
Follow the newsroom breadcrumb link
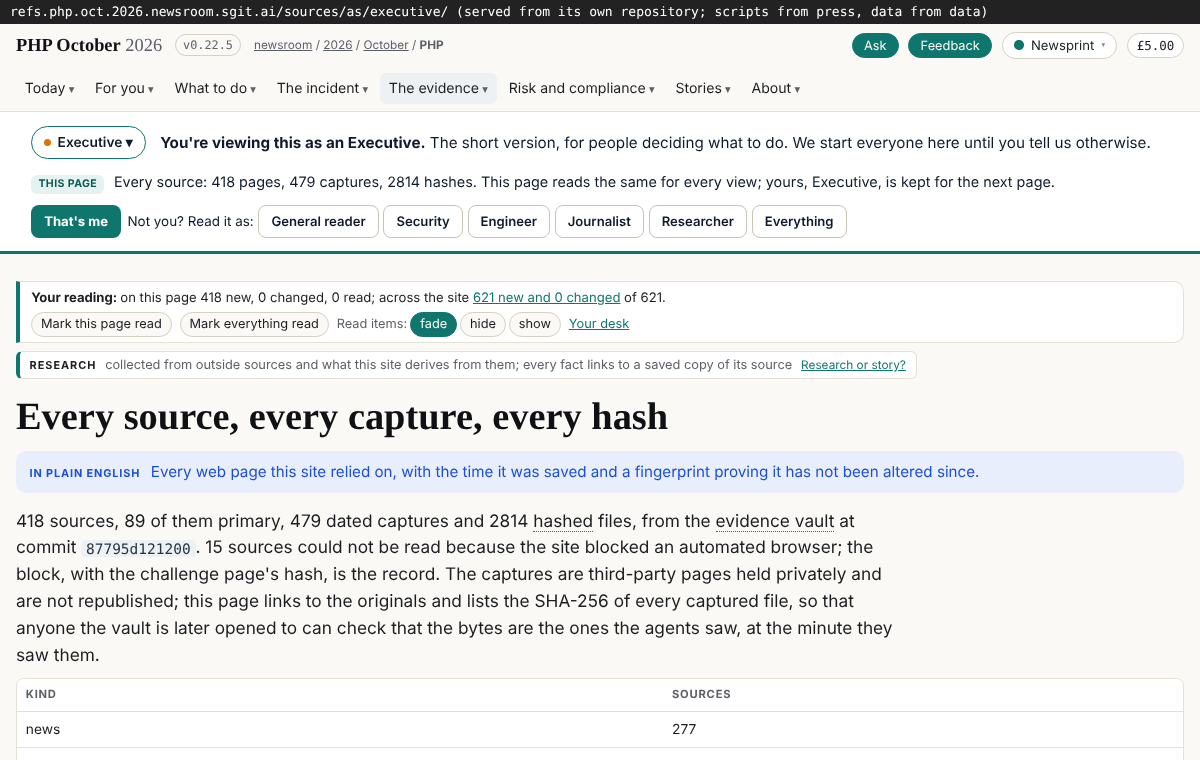tap(283, 45)
